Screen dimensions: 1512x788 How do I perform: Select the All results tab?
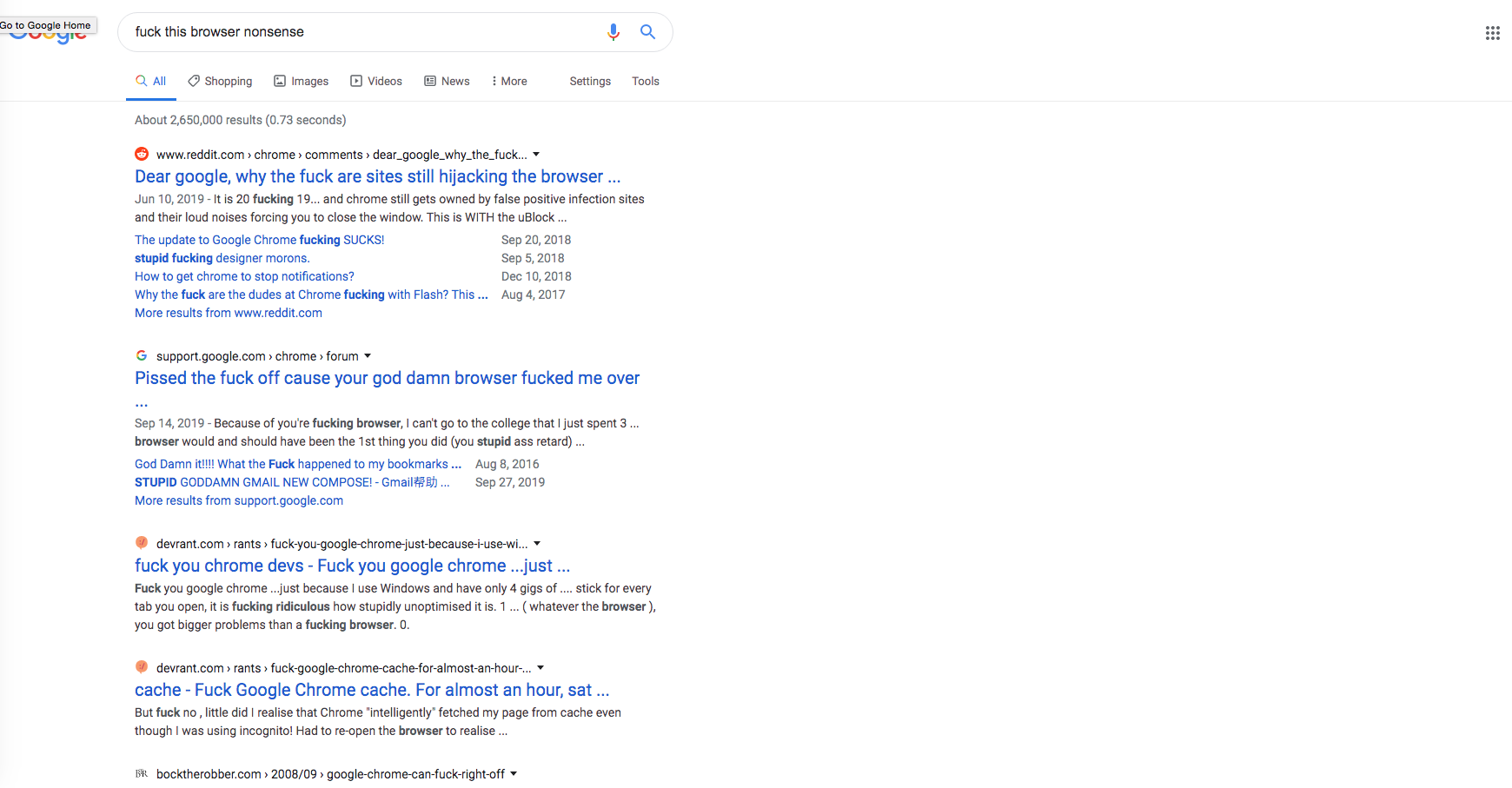[151, 81]
